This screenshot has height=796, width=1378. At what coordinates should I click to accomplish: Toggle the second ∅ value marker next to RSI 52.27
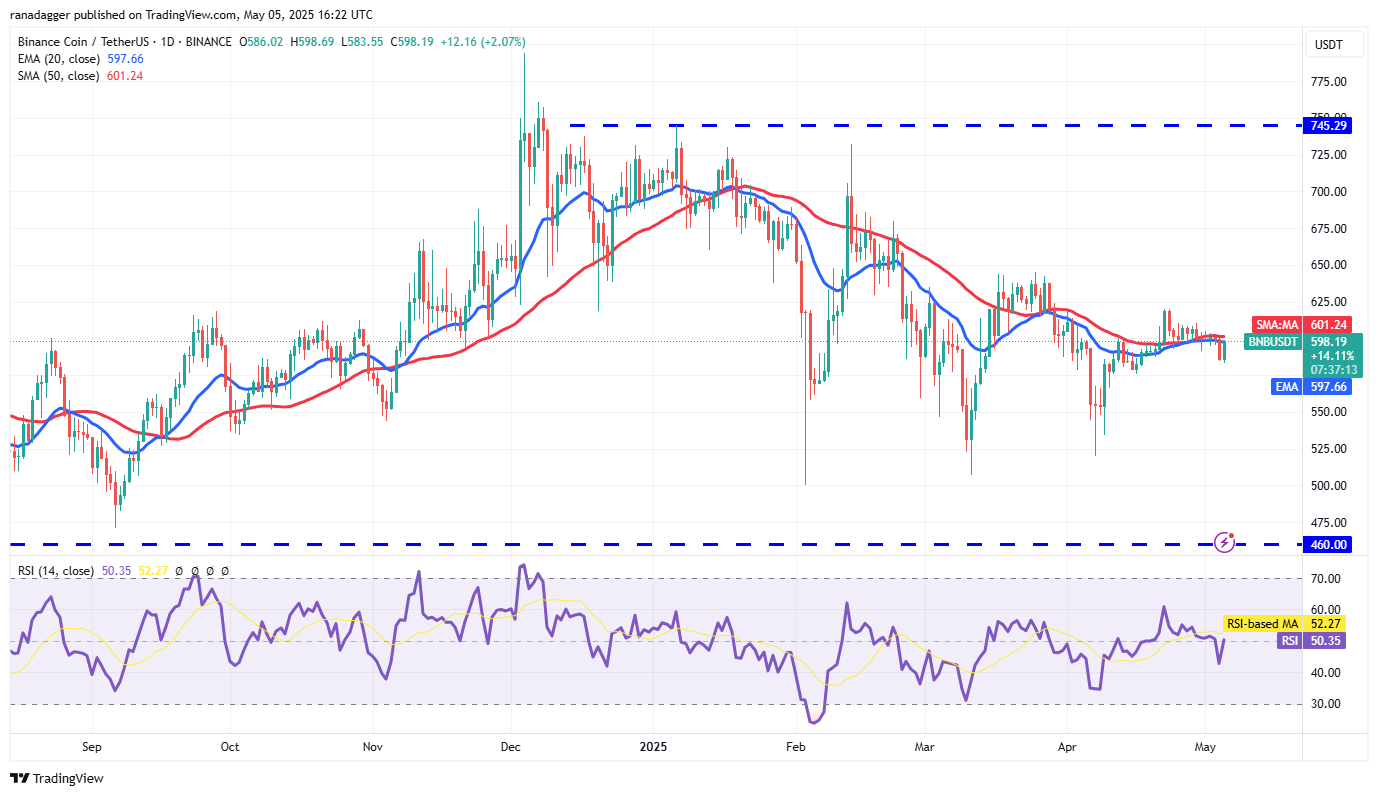[x=195, y=570]
